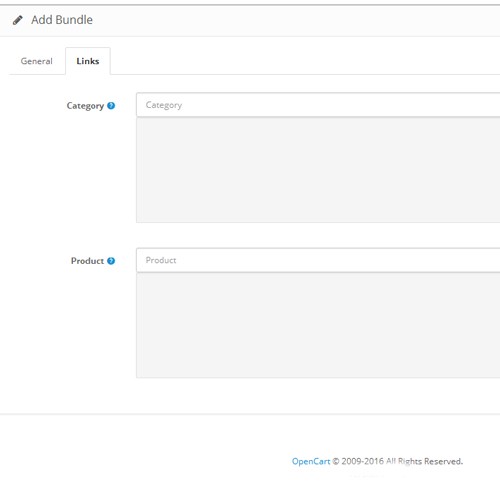Click empty tab strip right of Links
This screenshot has width=500, height=500.
305,61
